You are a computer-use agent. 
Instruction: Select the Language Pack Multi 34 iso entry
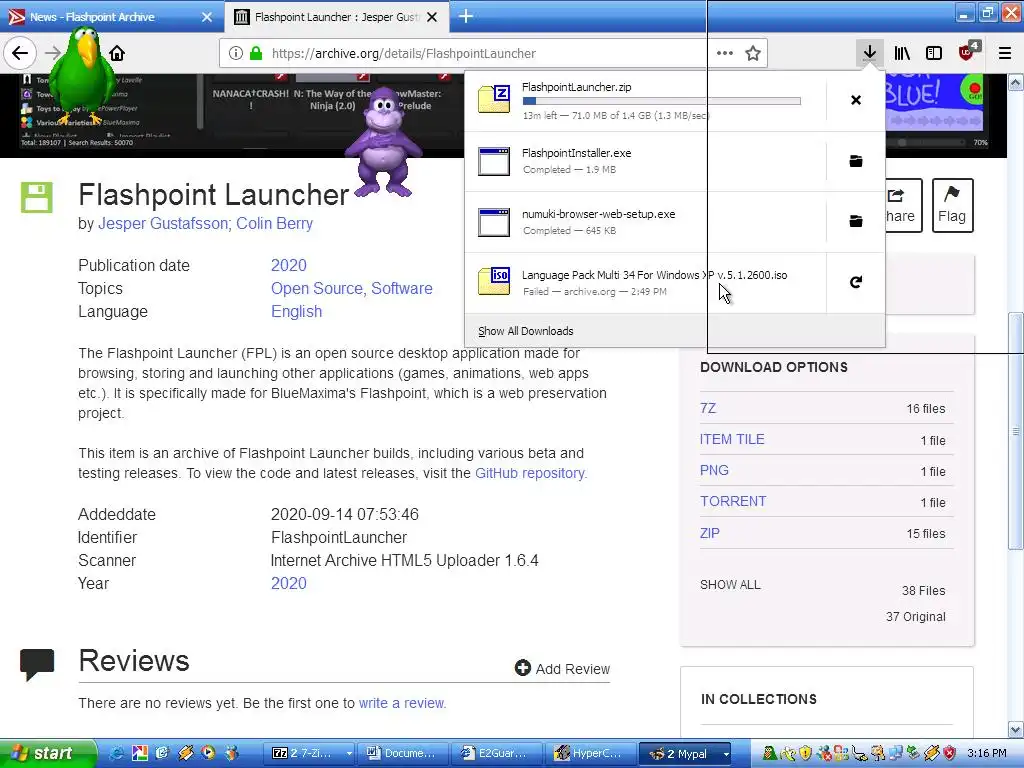point(645,283)
